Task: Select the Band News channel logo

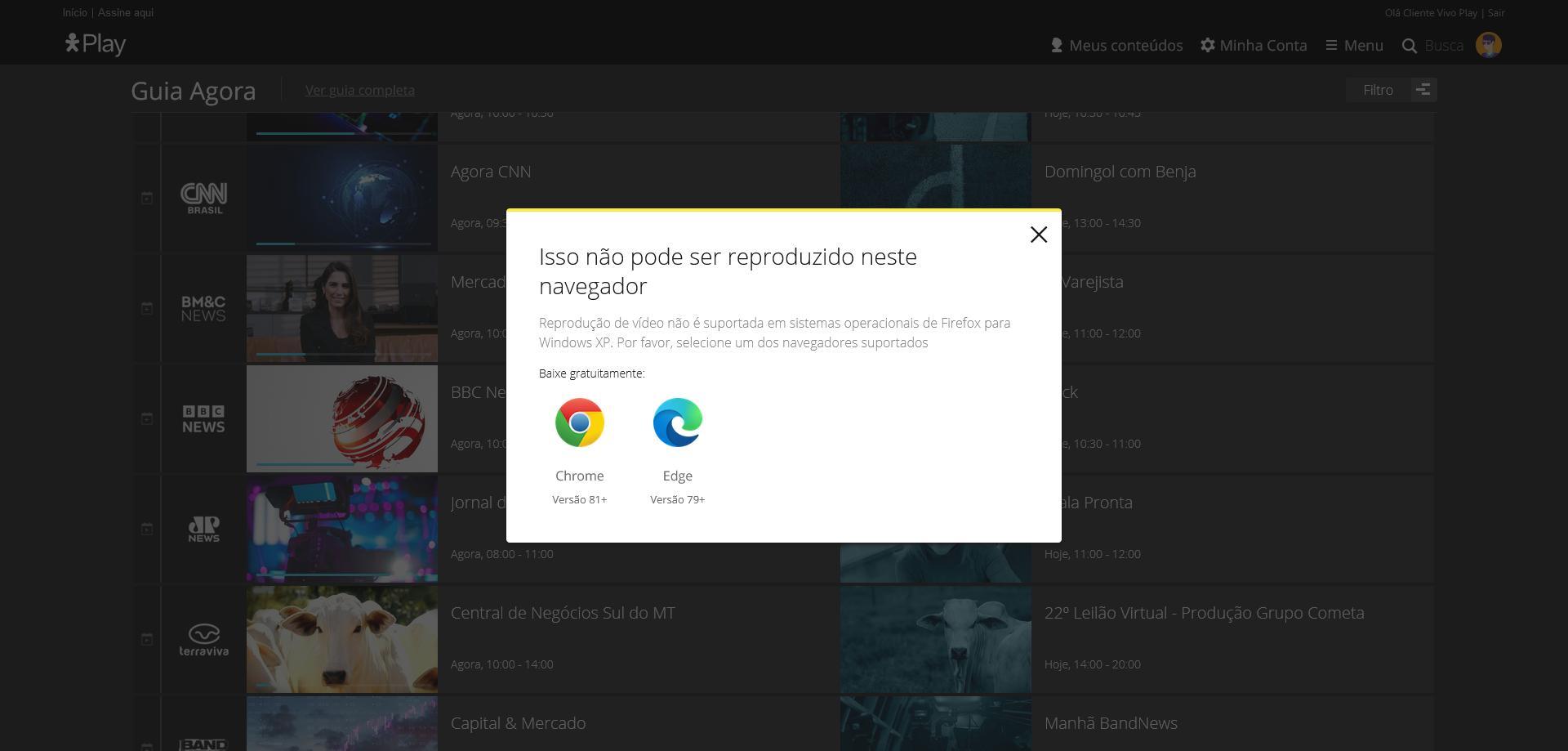Action: point(203,744)
